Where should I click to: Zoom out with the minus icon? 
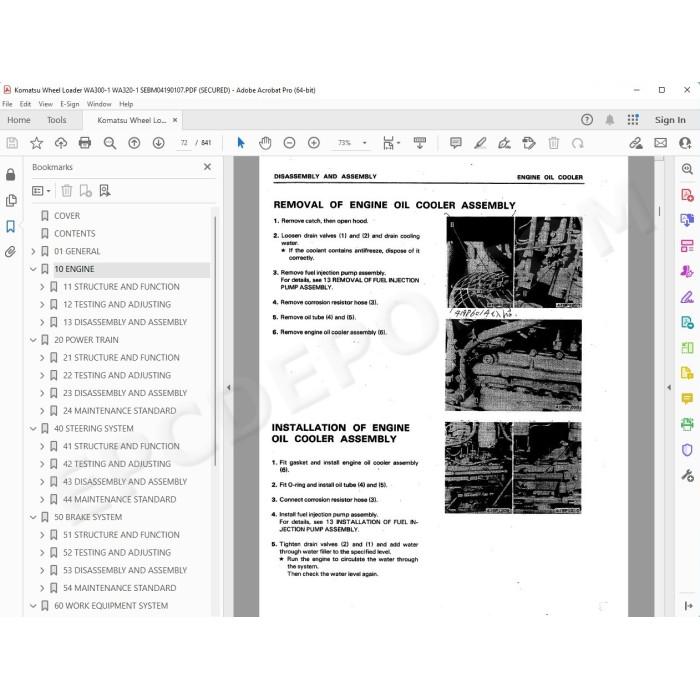click(289, 143)
